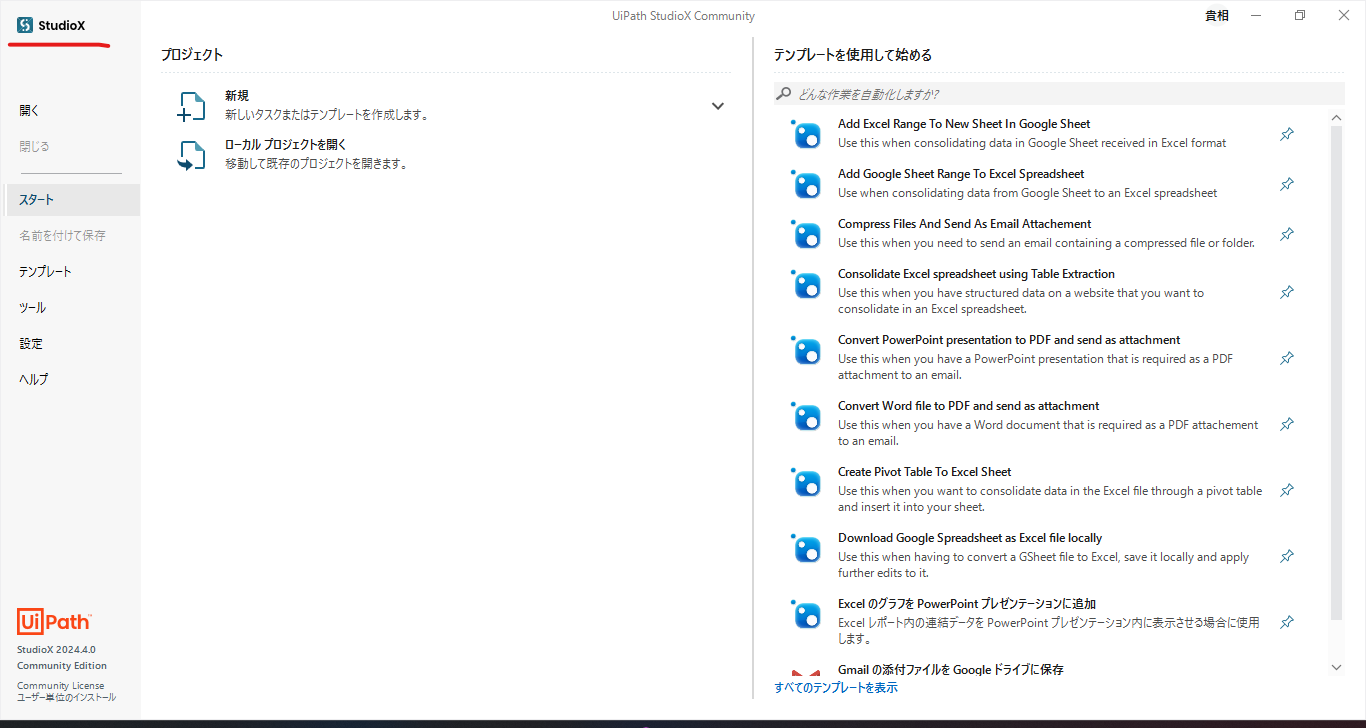Viewport: 1366px width, 728px height.
Task: Open Convert Word file to PDF template
Action: [x=969, y=406]
